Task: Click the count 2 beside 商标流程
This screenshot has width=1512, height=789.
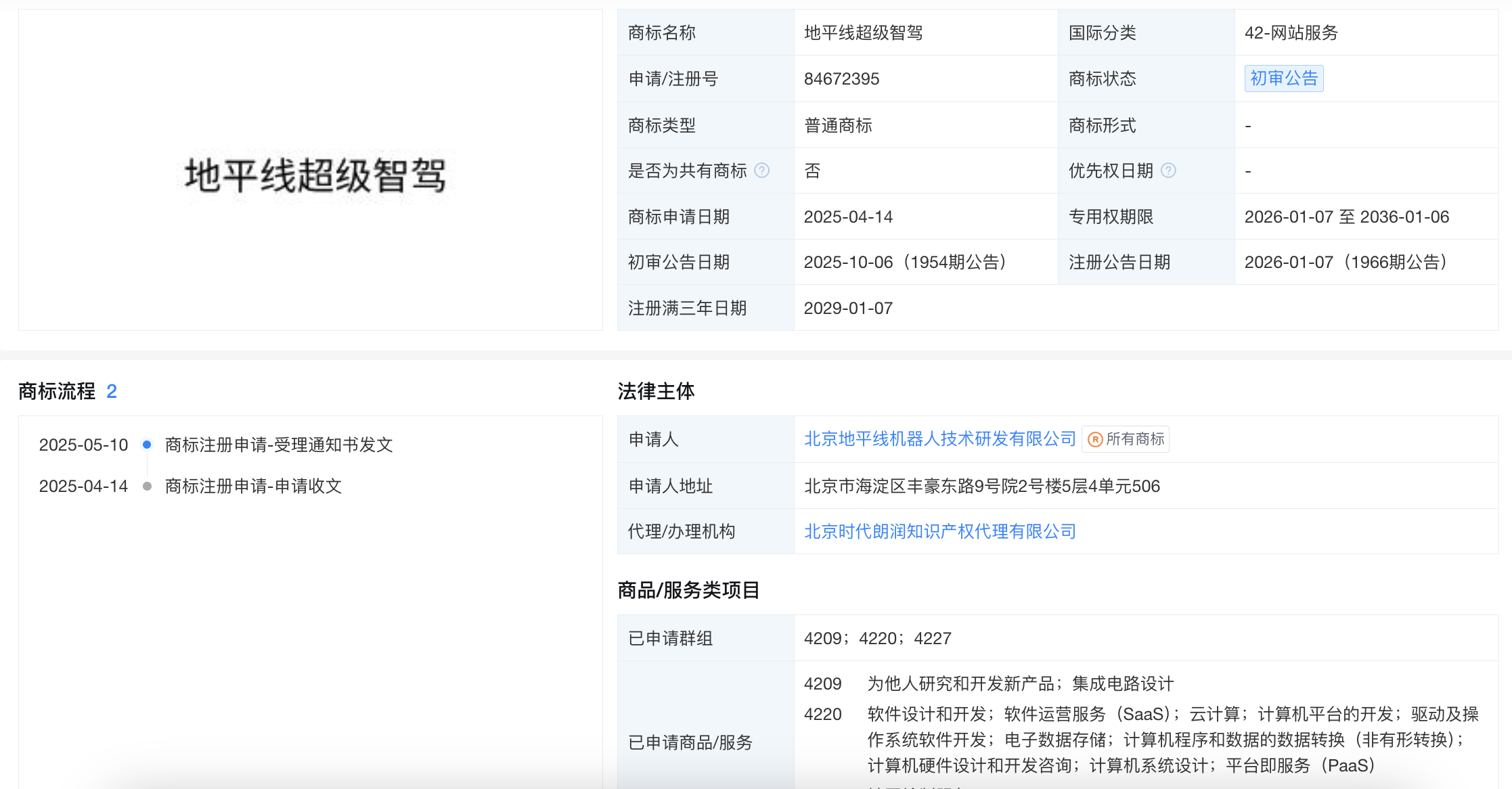Action: click(x=112, y=391)
